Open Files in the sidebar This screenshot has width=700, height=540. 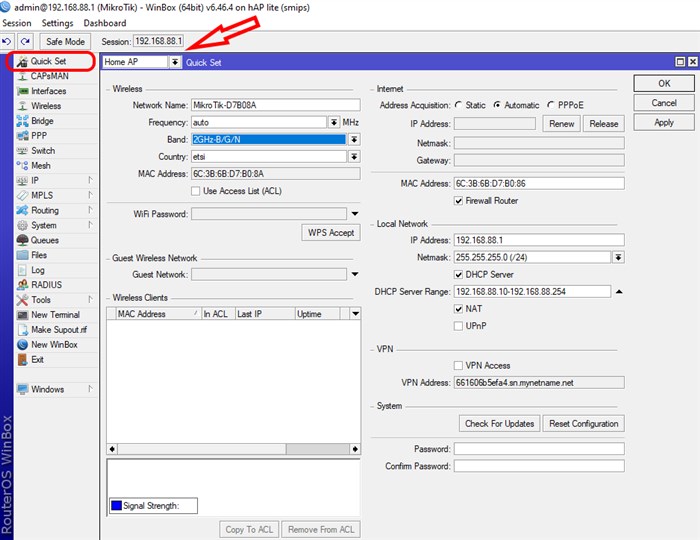[39, 255]
